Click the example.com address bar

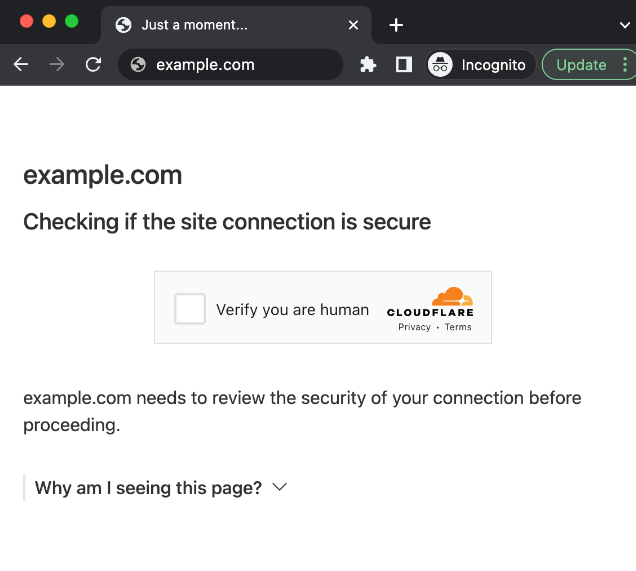240,65
